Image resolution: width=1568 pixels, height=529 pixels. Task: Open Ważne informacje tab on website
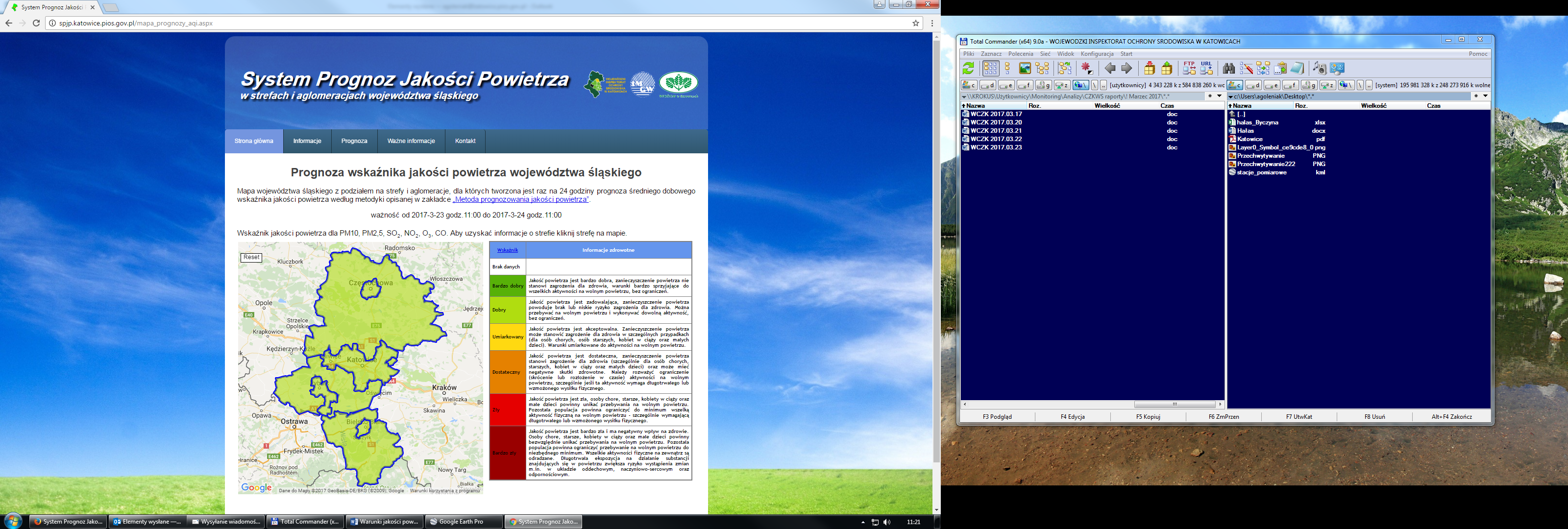pyautogui.click(x=412, y=141)
